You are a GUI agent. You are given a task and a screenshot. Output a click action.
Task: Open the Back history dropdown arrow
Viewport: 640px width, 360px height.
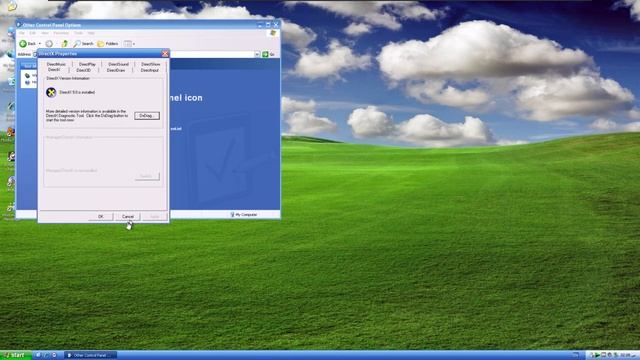pyautogui.click(x=40, y=43)
